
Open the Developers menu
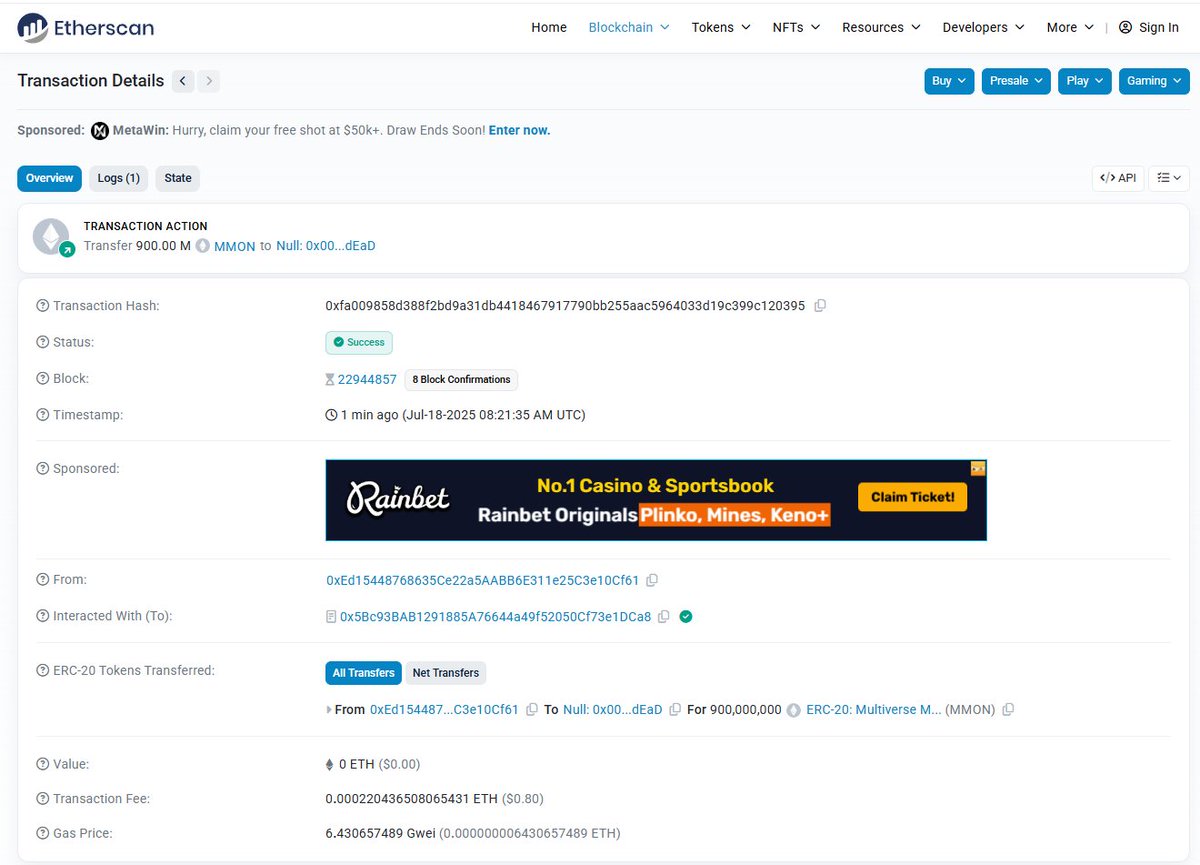click(983, 28)
